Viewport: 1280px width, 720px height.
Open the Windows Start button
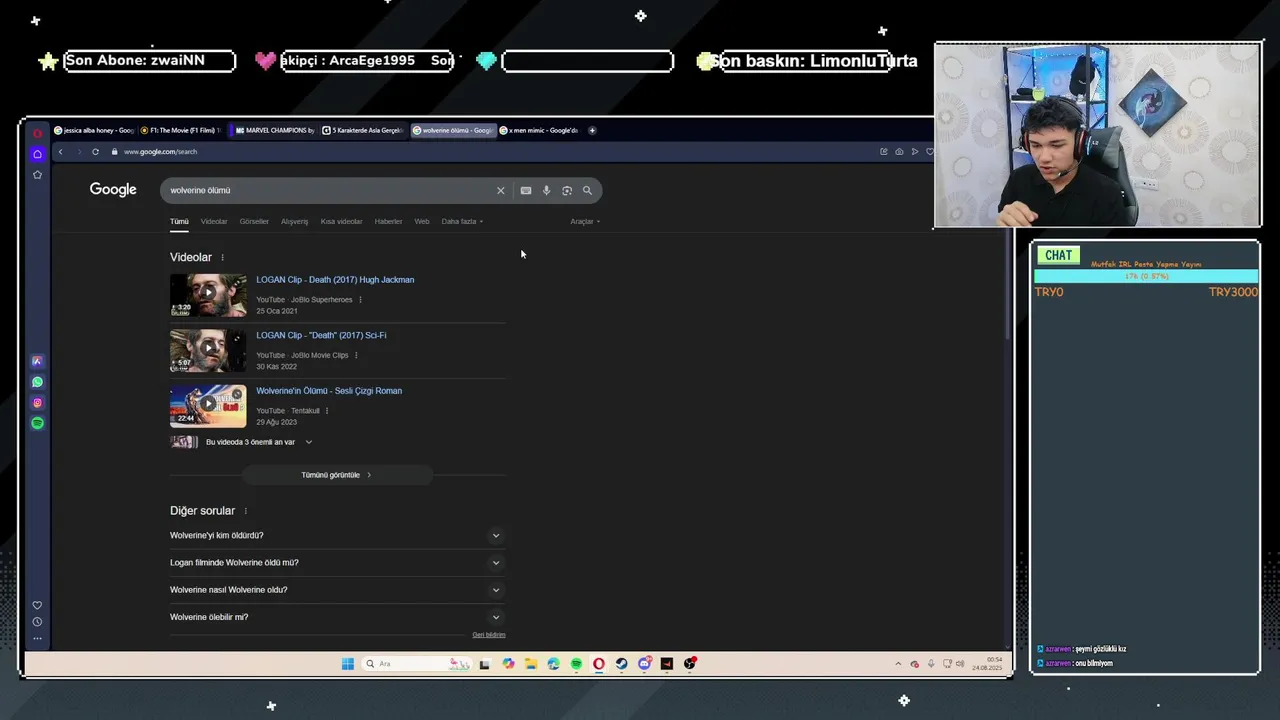(347, 664)
